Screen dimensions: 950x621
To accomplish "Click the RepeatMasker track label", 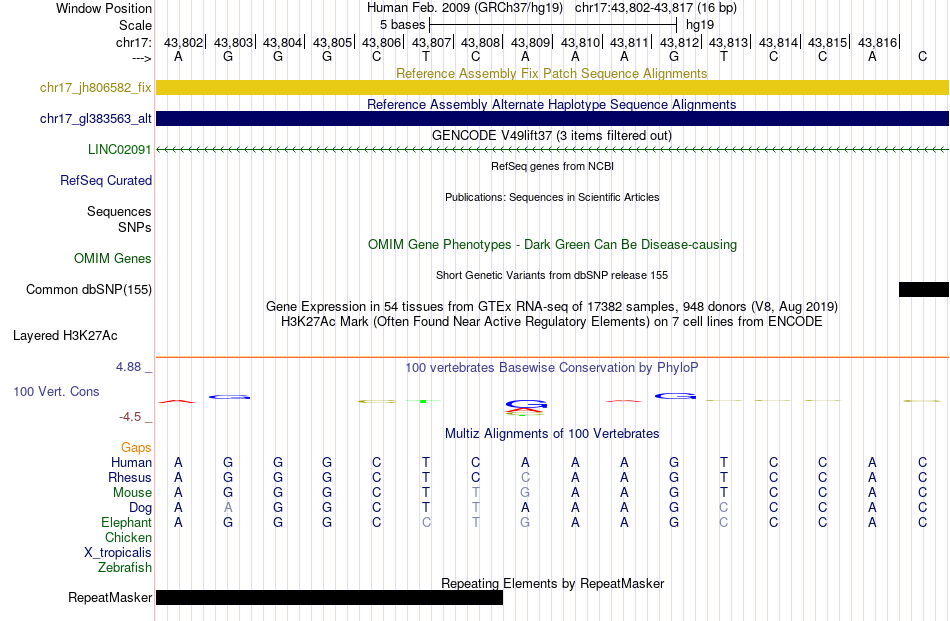I will point(110,597).
